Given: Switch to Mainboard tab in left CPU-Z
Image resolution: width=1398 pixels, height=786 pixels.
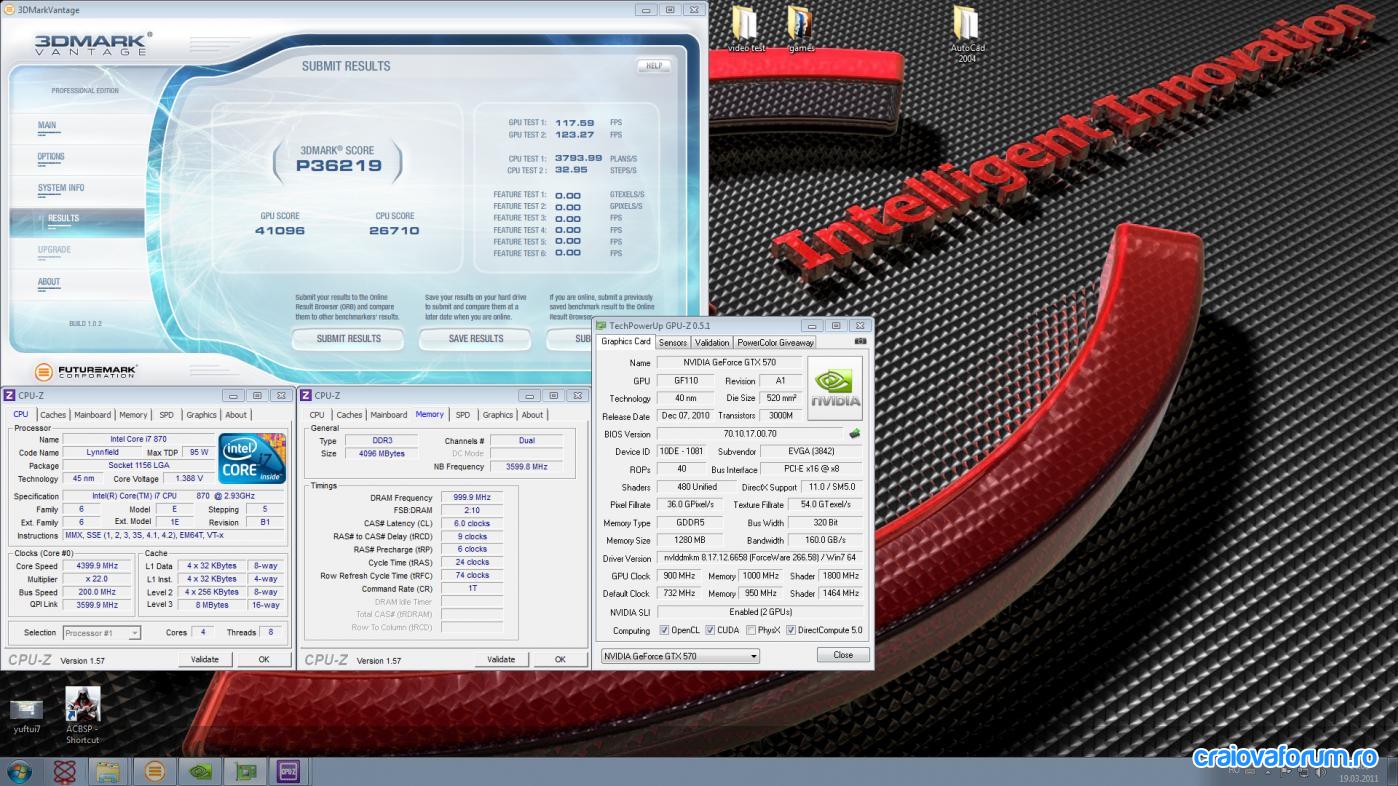Looking at the screenshot, I should [93, 415].
